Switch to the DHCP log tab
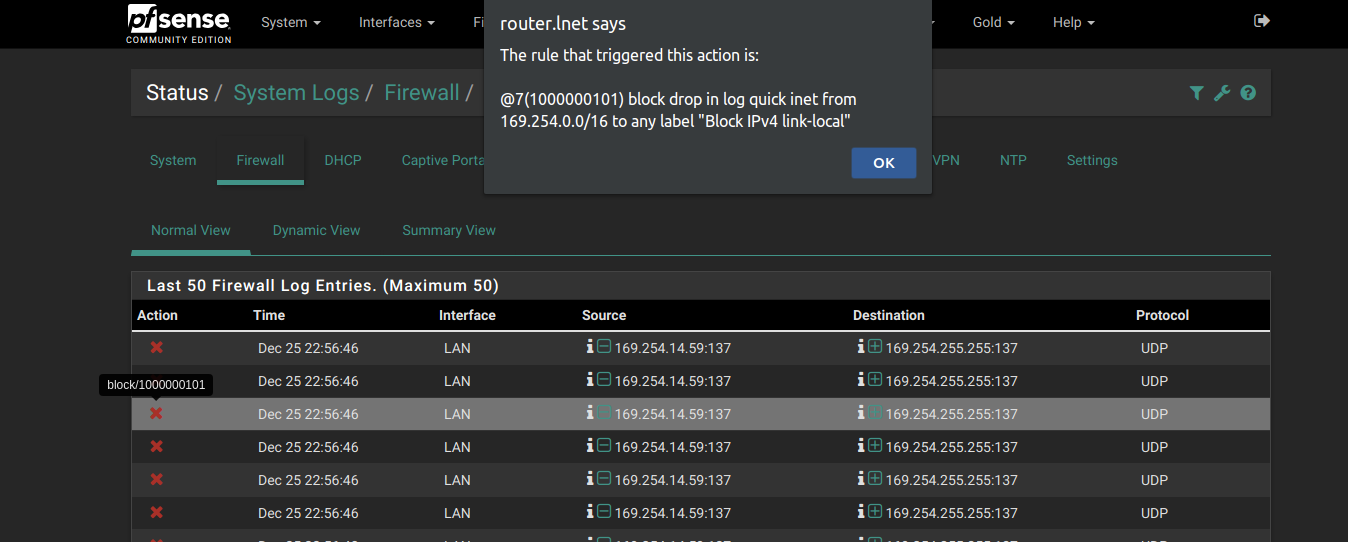Screen dimensions: 1348x542 click(x=343, y=160)
